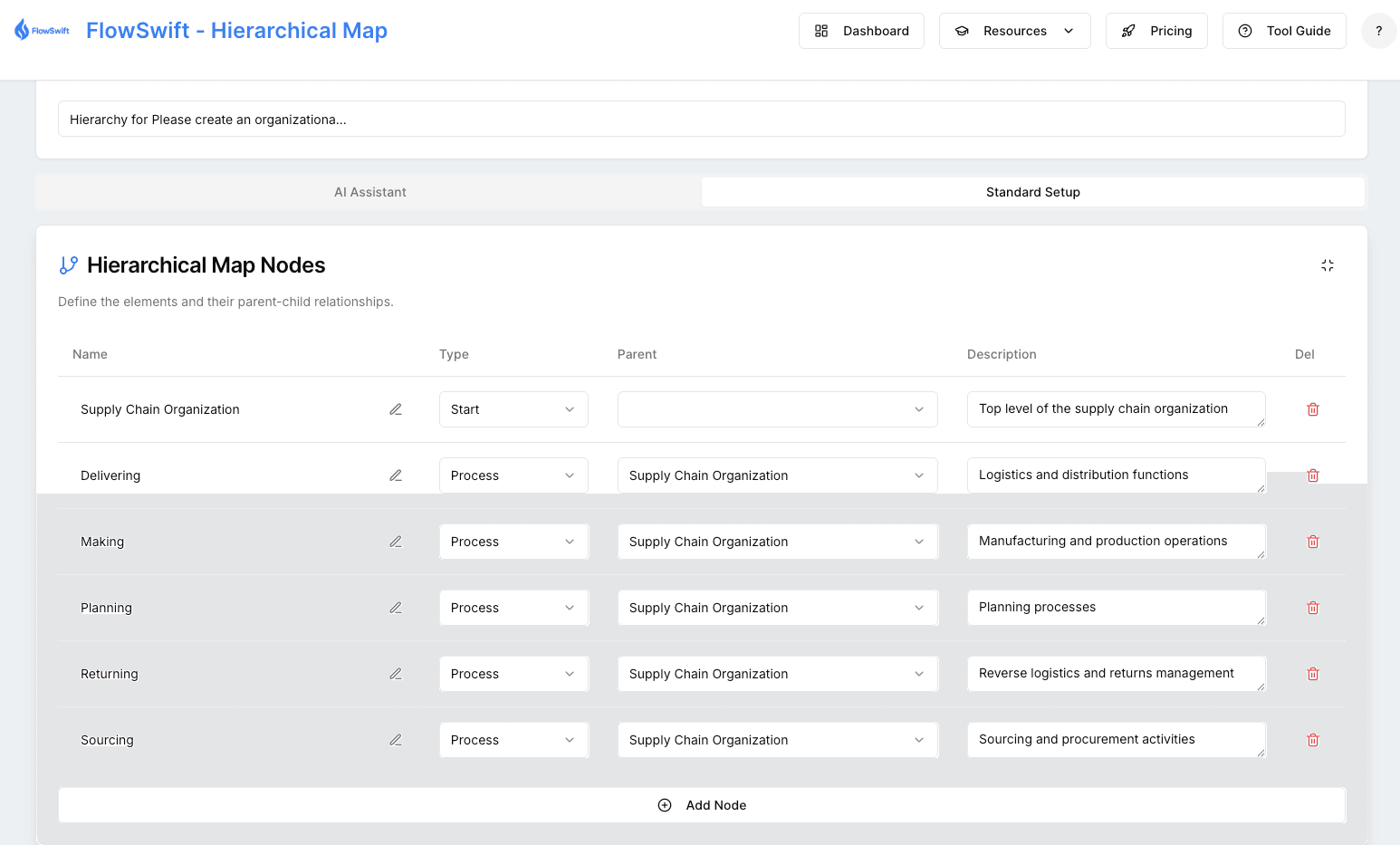
Task: Select a Parent for the Planning node
Action: (778, 608)
